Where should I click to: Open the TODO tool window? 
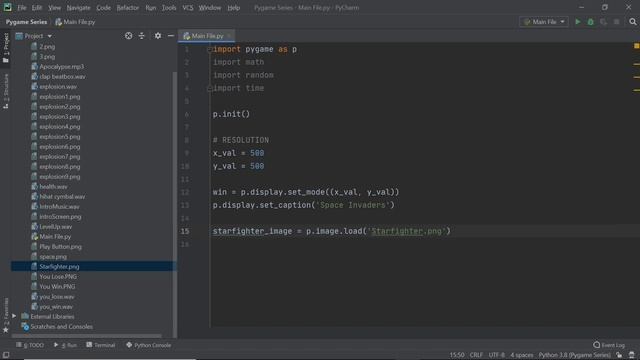pos(30,345)
